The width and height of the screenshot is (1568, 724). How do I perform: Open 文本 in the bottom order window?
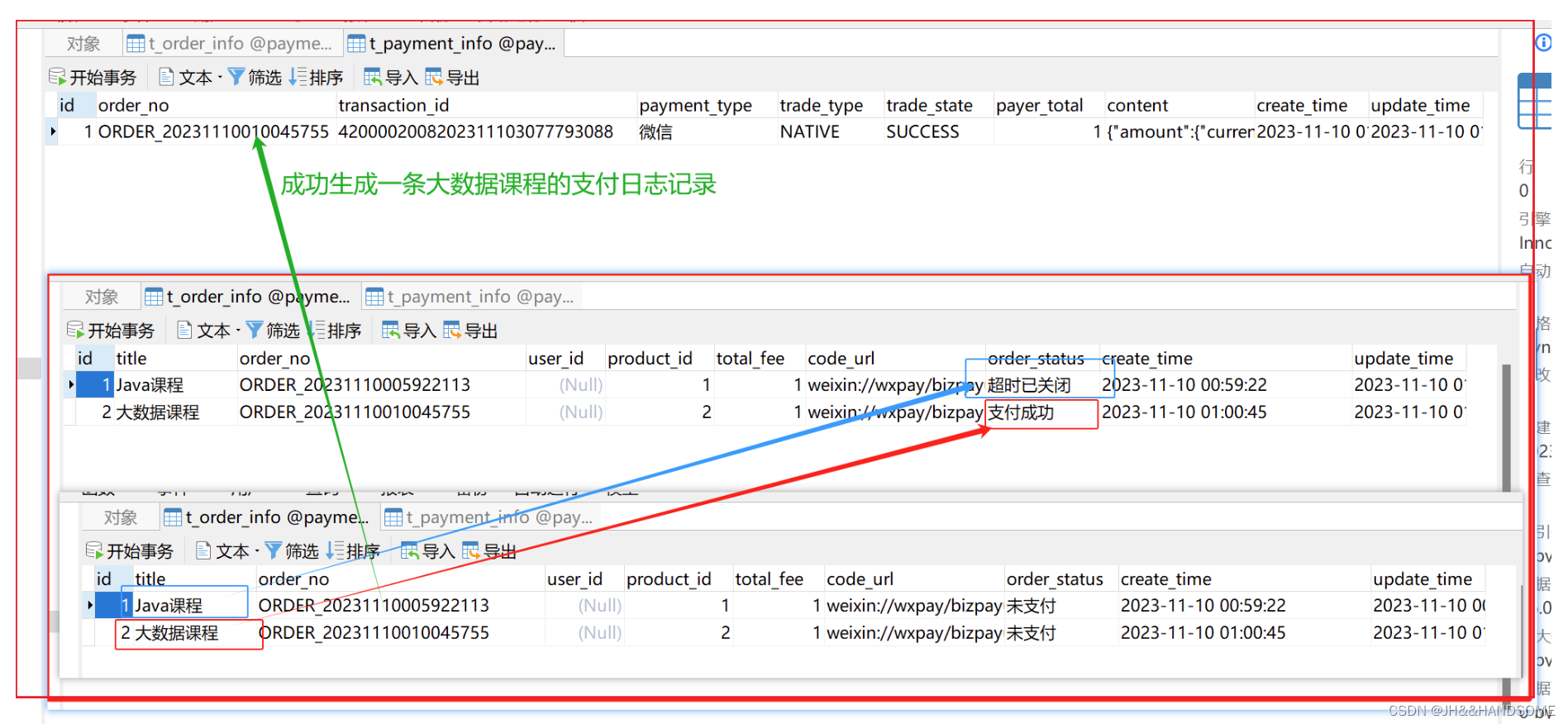tap(223, 551)
